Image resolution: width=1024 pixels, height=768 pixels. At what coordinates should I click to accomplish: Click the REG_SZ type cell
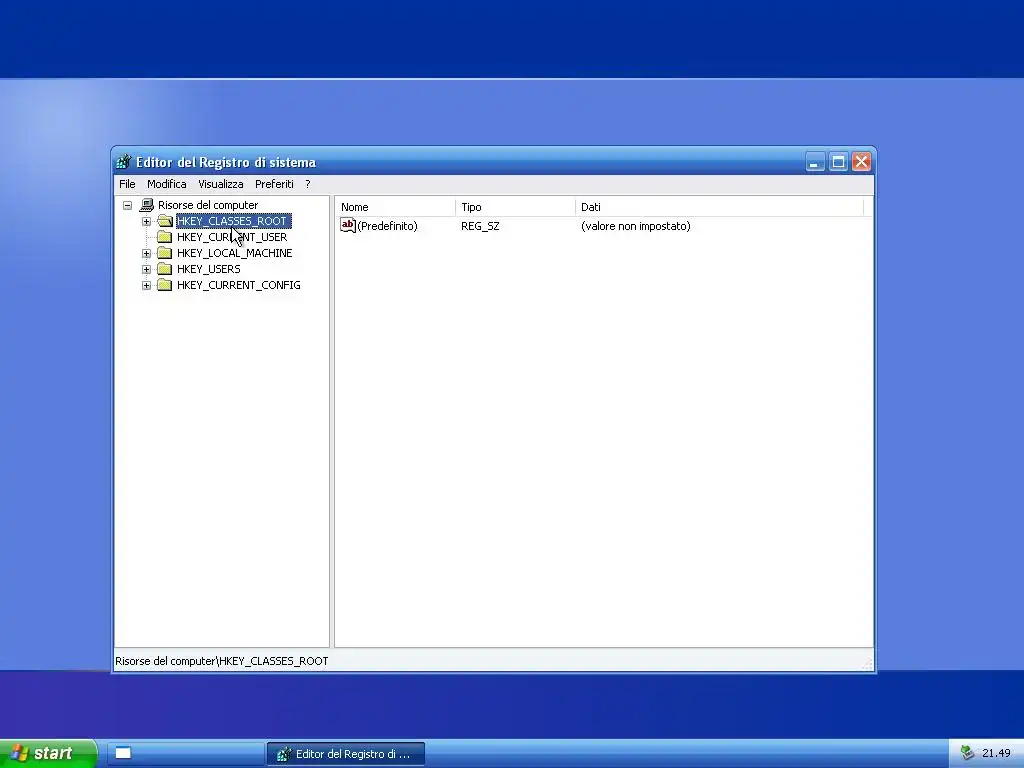[x=480, y=226]
